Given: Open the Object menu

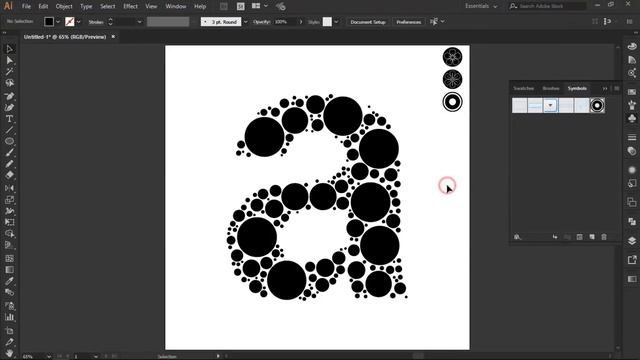Looking at the screenshot, I should click(64, 7).
